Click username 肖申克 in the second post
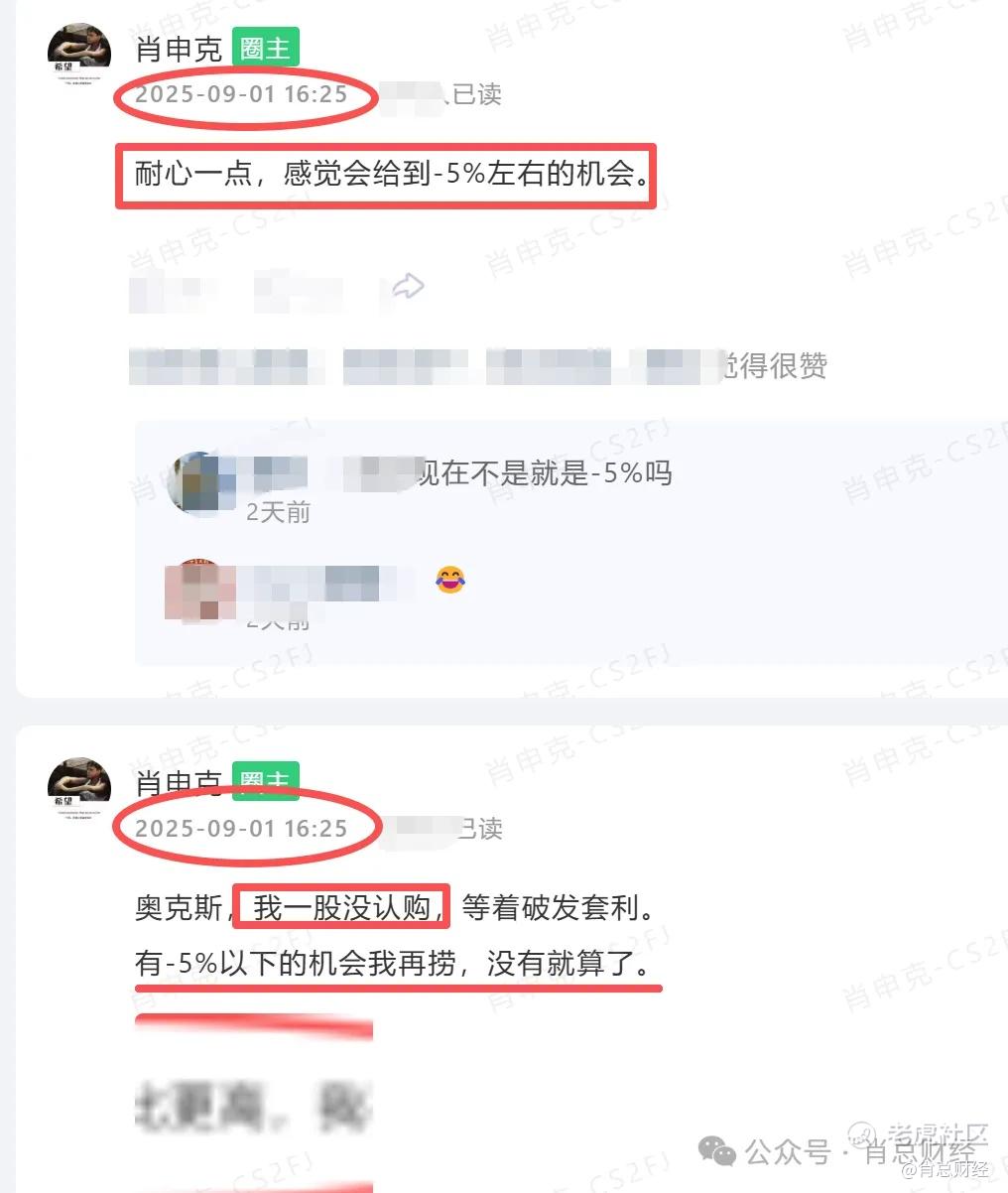Image resolution: width=1008 pixels, height=1193 pixels. tap(179, 782)
